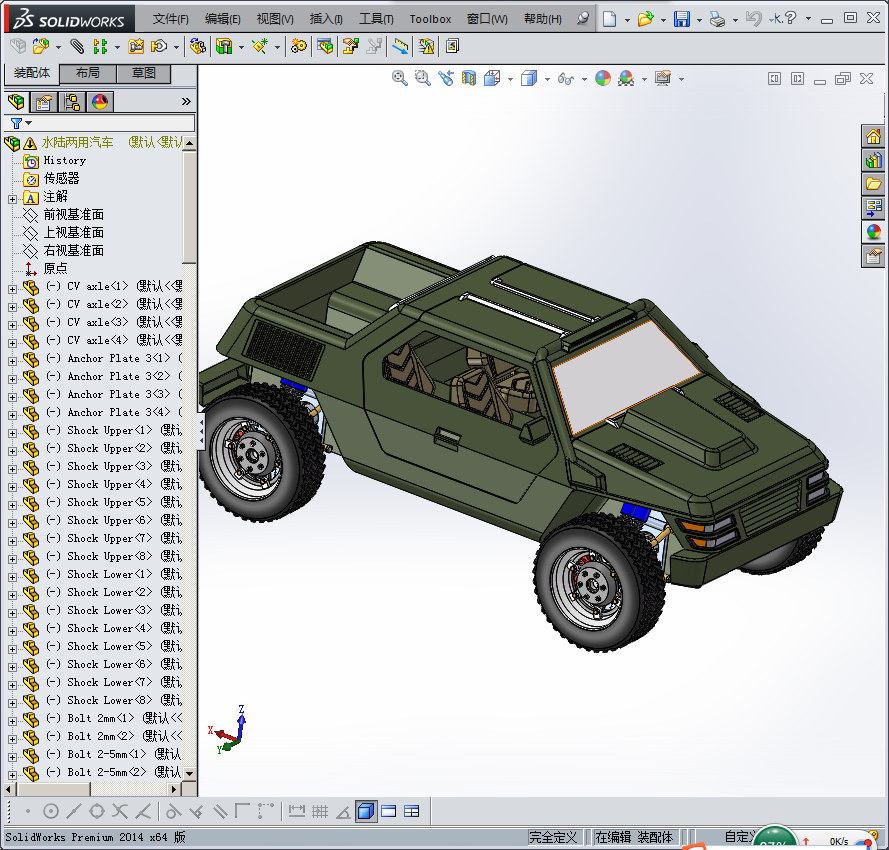Image resolution: width=889 pixels, height=850 pixels.
Task: Switch to four-view viewport layout
Action: point(412,811)
